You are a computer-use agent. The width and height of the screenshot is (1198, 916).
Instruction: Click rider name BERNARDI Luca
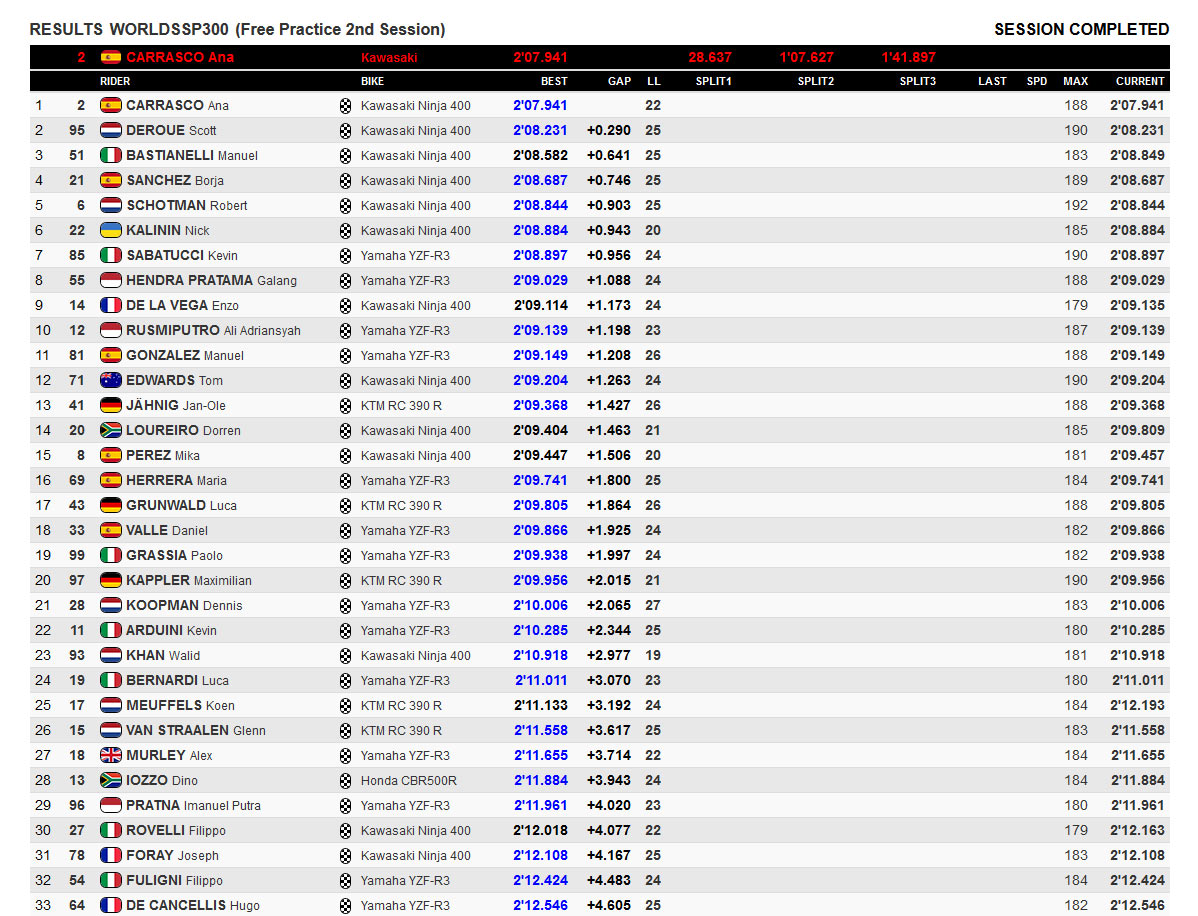tap(177, 680)
